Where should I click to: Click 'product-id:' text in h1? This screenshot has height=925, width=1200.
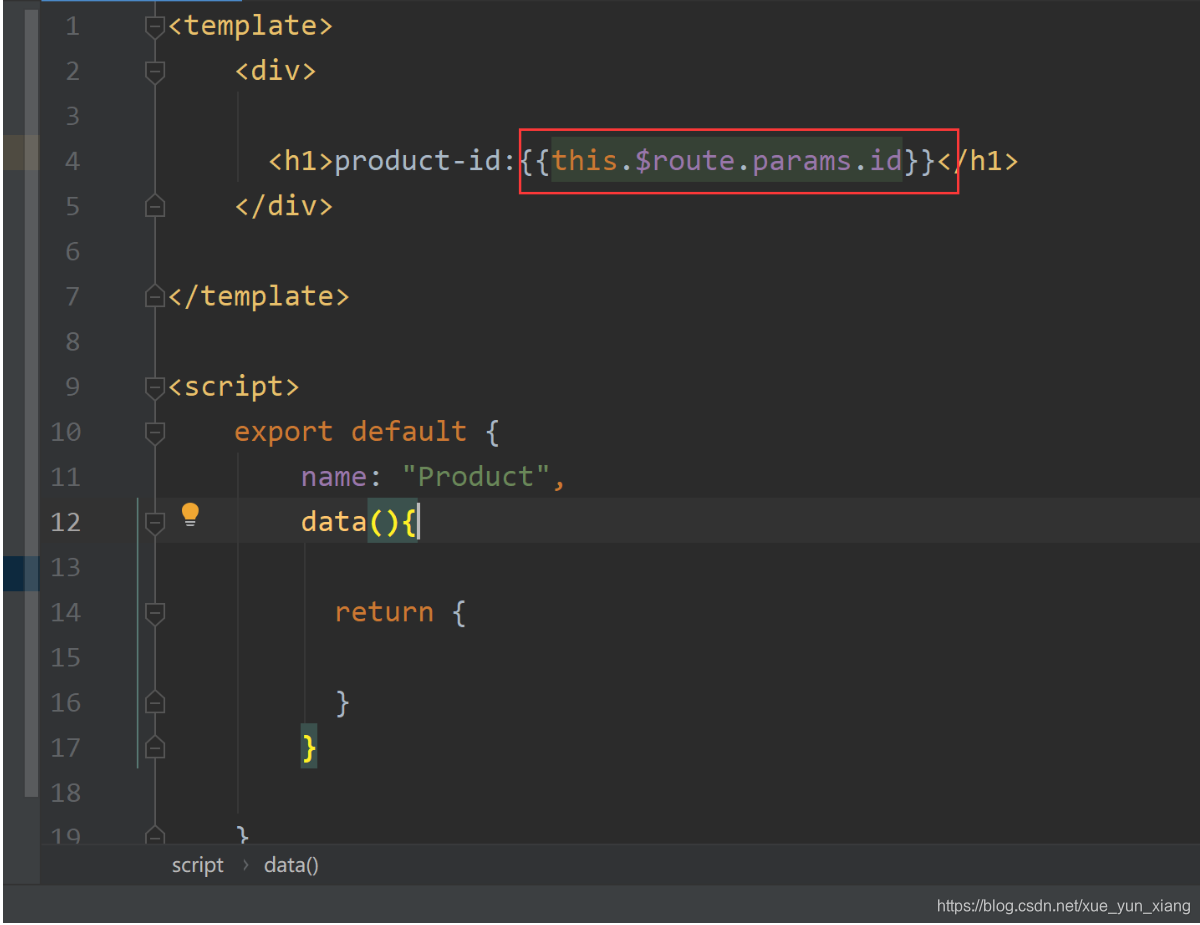(426, 160)
